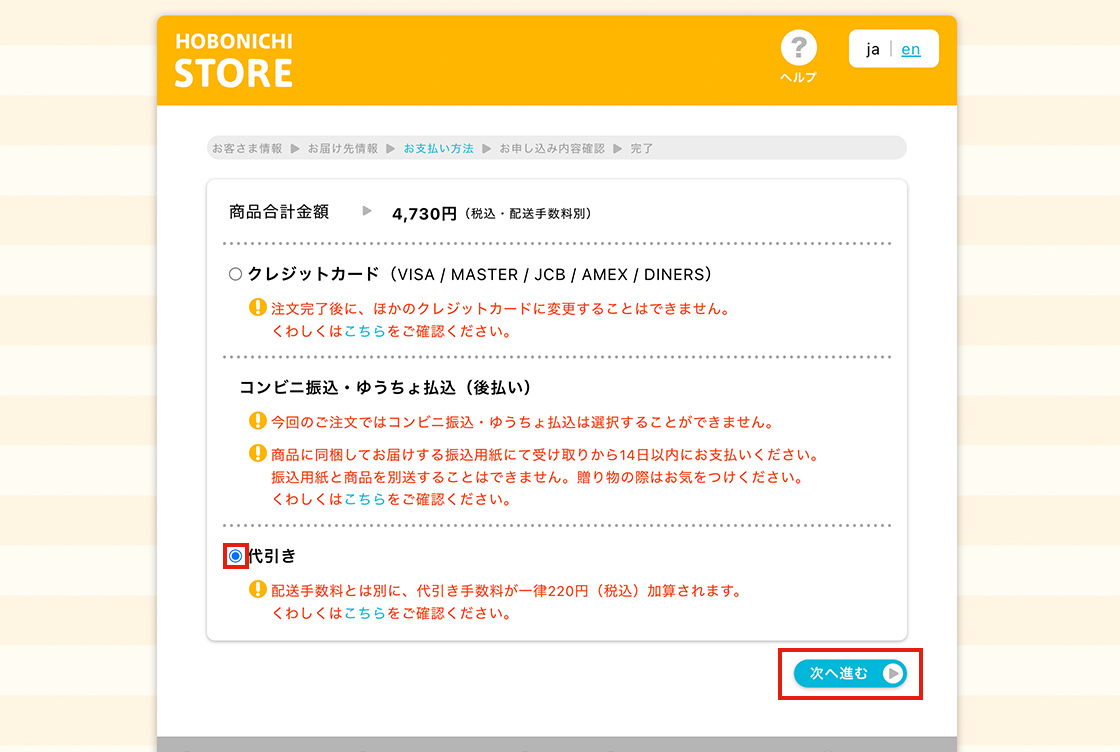Switch language to en

click(x=911, y=49)
